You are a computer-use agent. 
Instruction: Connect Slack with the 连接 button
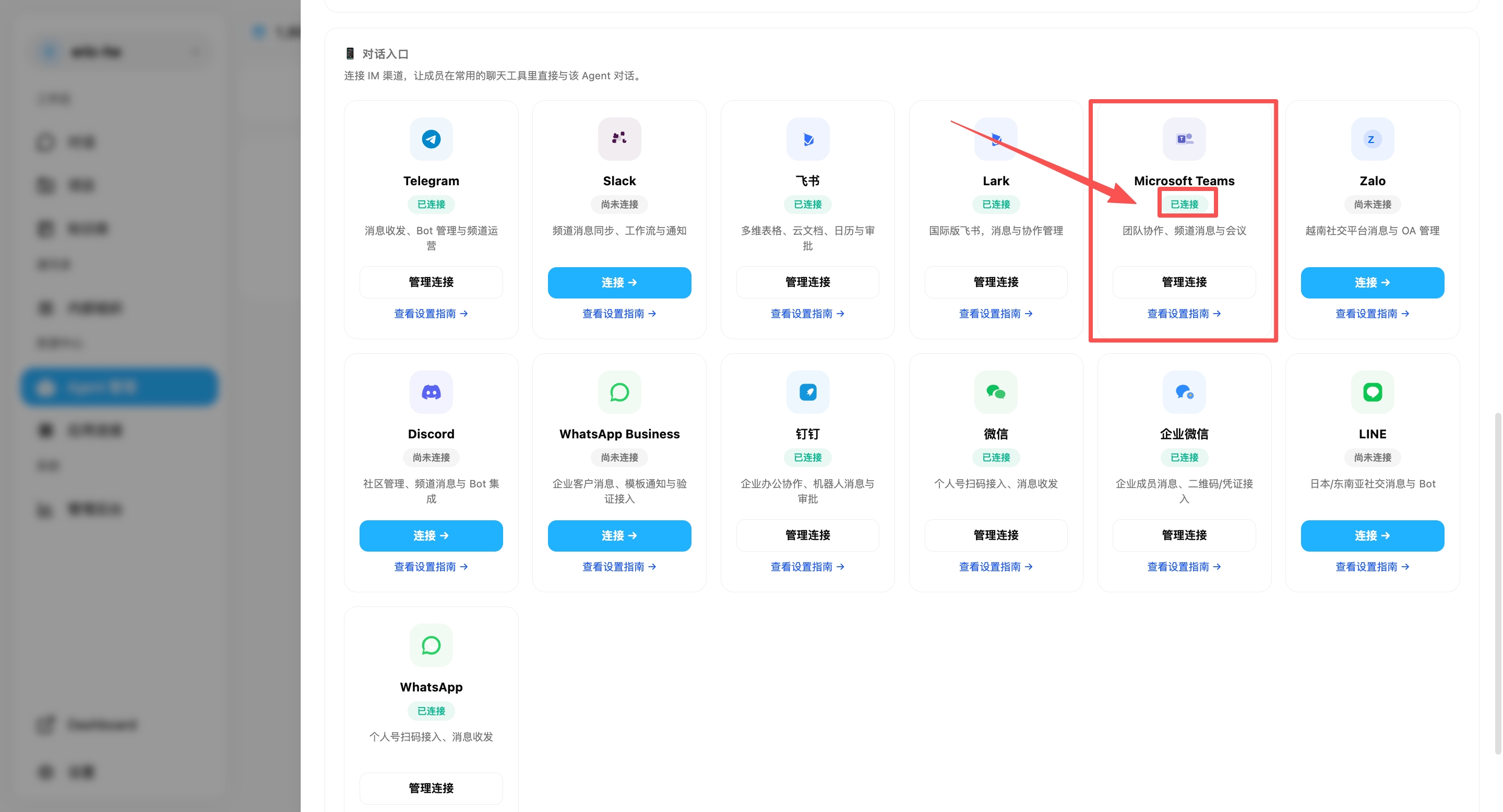(x=619, y=282)
